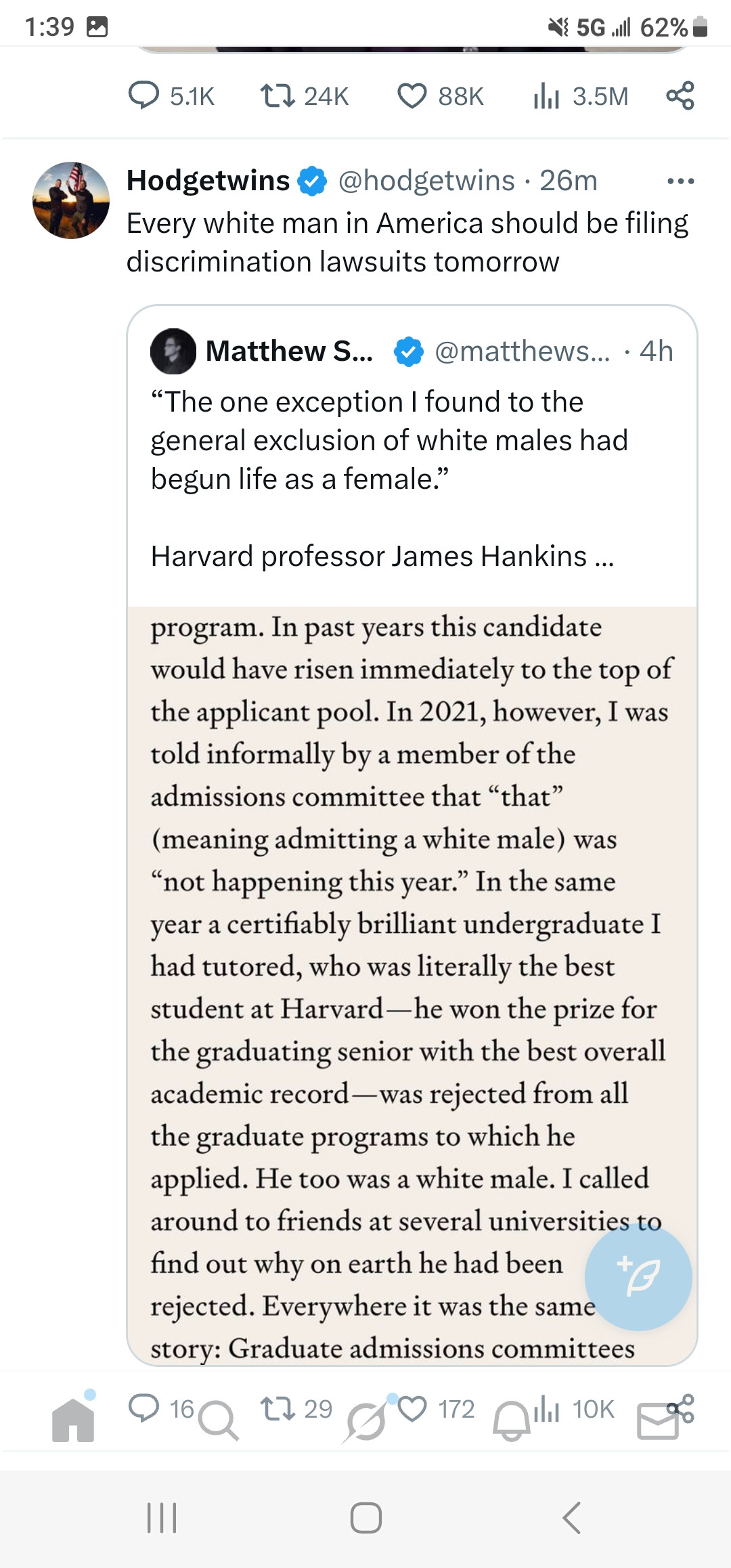Screen dimensions: 731x1568
Task: Open Android recent apps button
Action: click(x=162, y=1517)
